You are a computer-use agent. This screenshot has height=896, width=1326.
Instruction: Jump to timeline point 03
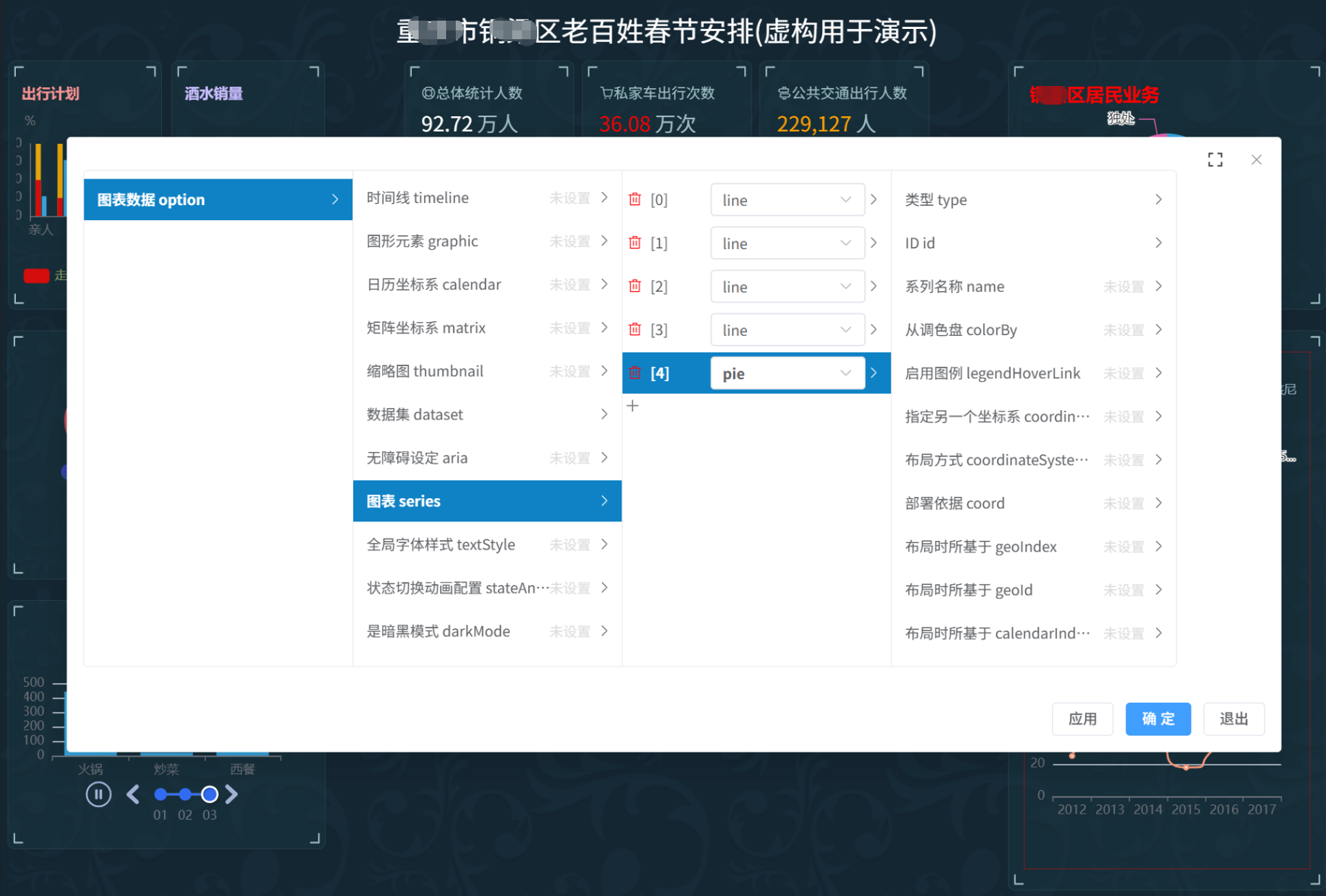(x=209, y=795)
